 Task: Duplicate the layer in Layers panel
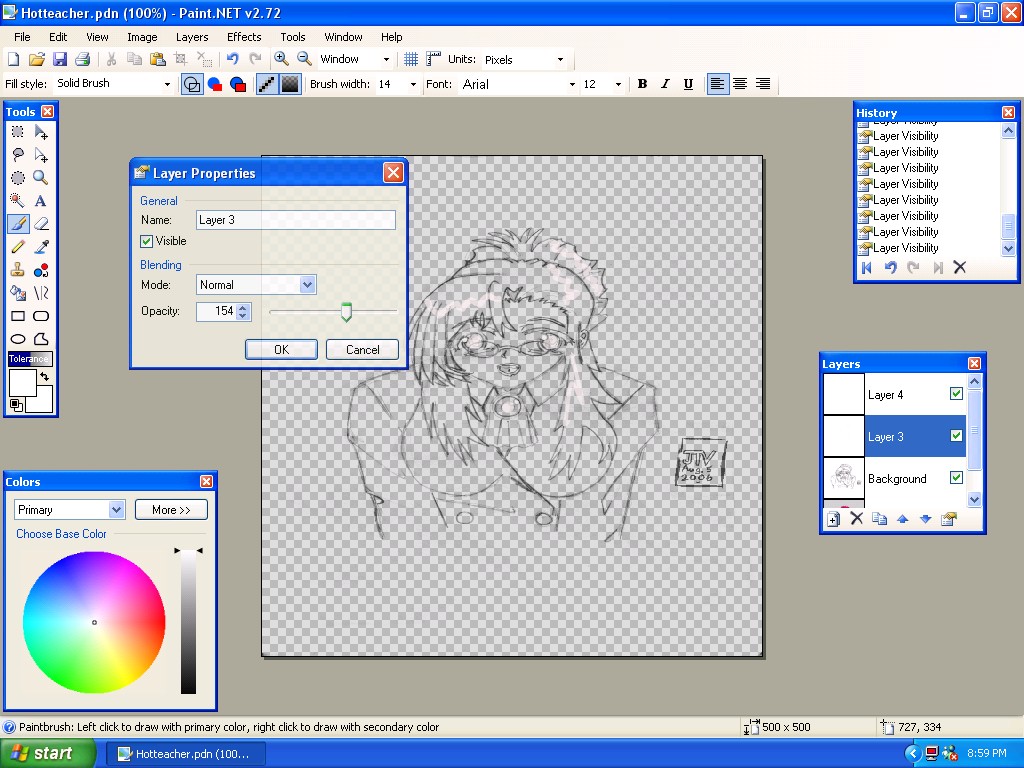(x=880, y=519)
